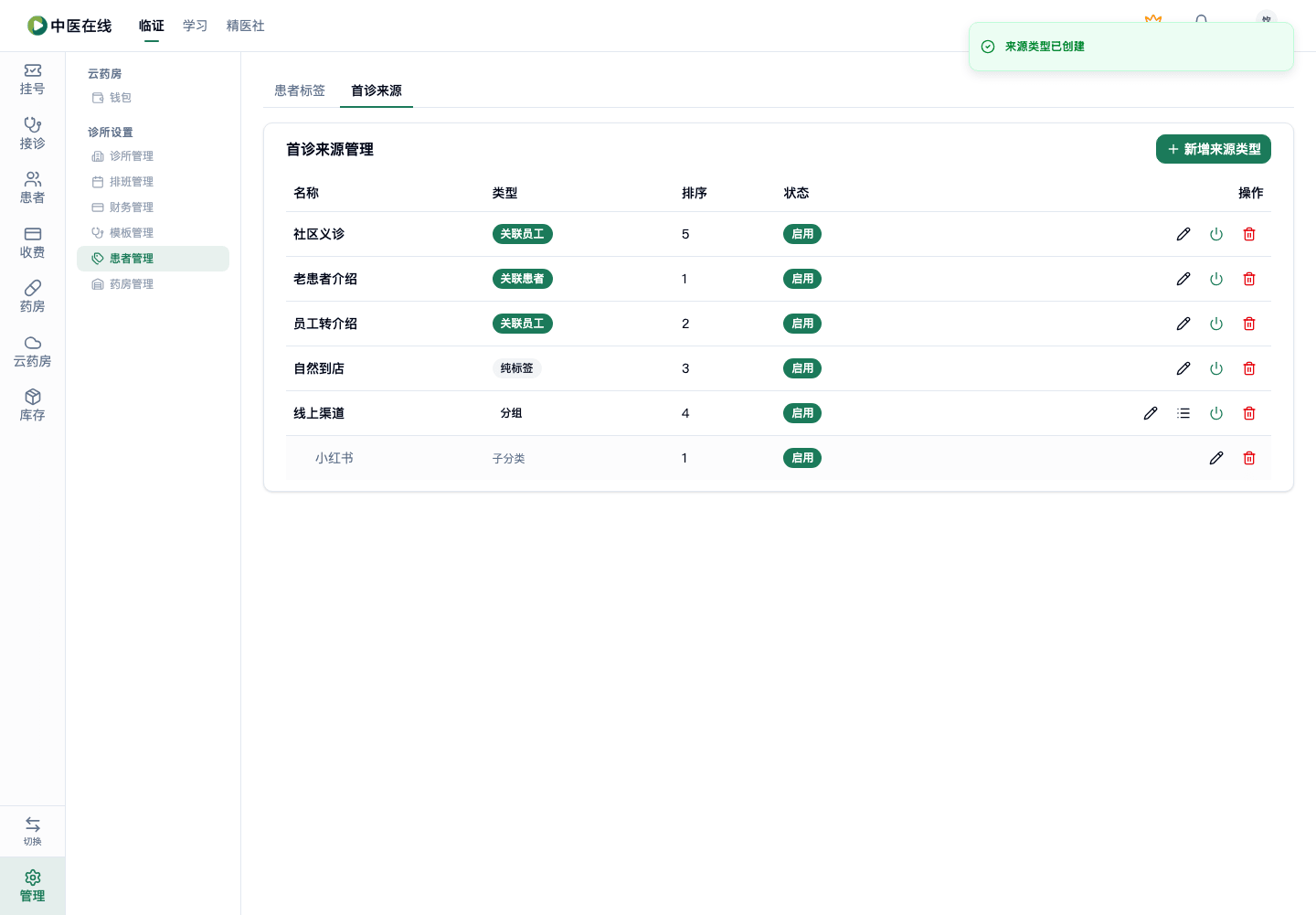Viewport: 1316px width, 915px height.
Task: Click the 关联员工 badge in 员工转介绍 row
Action: [523, 324]
